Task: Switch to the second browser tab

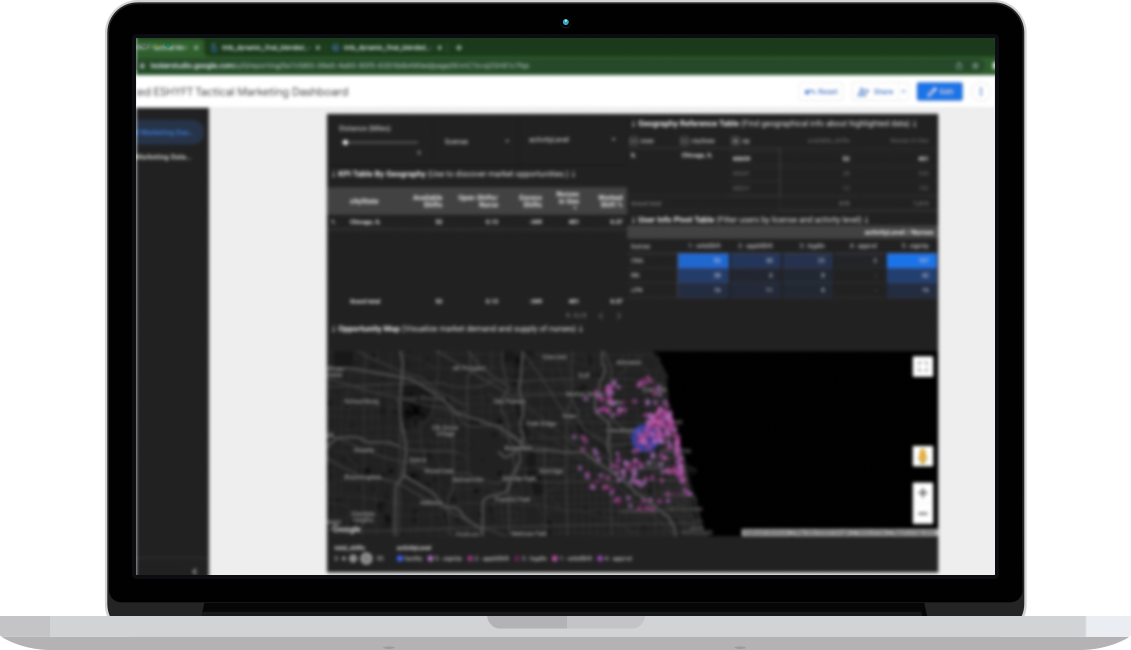Action: click(x=264, y=48)
